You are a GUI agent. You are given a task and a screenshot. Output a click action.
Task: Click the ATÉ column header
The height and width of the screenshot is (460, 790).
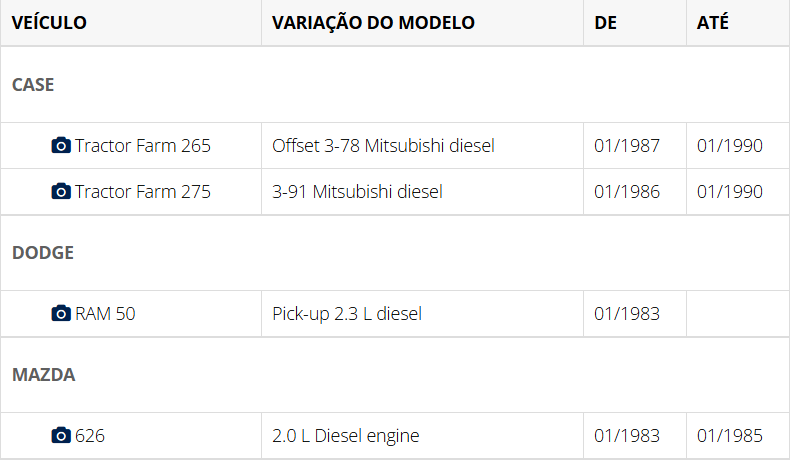[x=713, y=23]
